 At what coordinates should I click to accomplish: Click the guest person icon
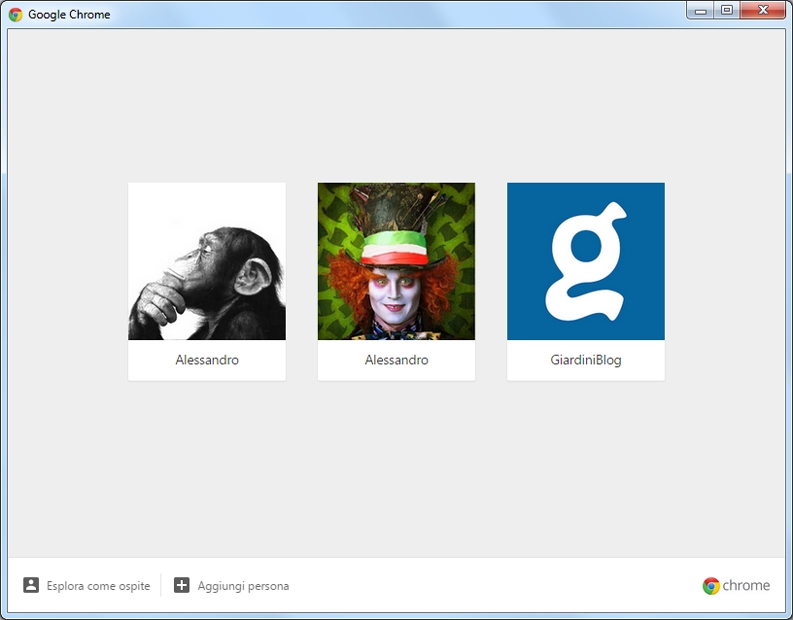pos(31,585)
